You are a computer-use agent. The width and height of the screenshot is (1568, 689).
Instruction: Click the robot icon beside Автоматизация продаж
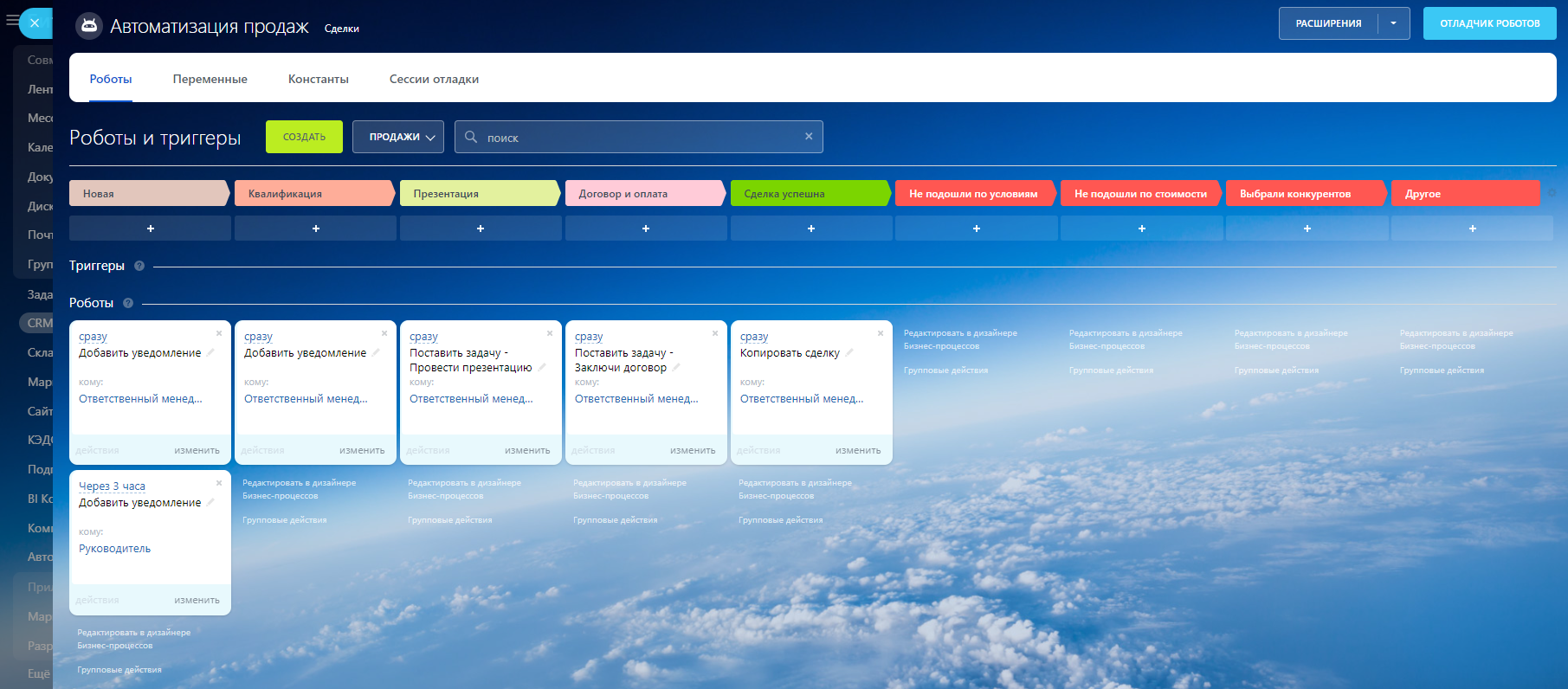click(89, 27)
